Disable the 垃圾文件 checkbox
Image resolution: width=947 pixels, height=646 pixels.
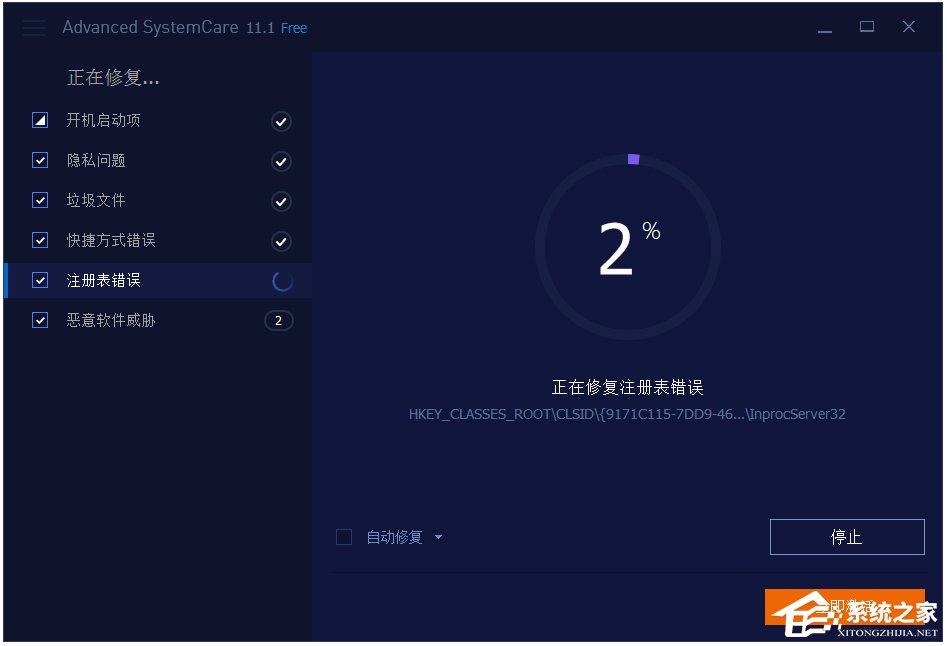(x=40, y=200)
